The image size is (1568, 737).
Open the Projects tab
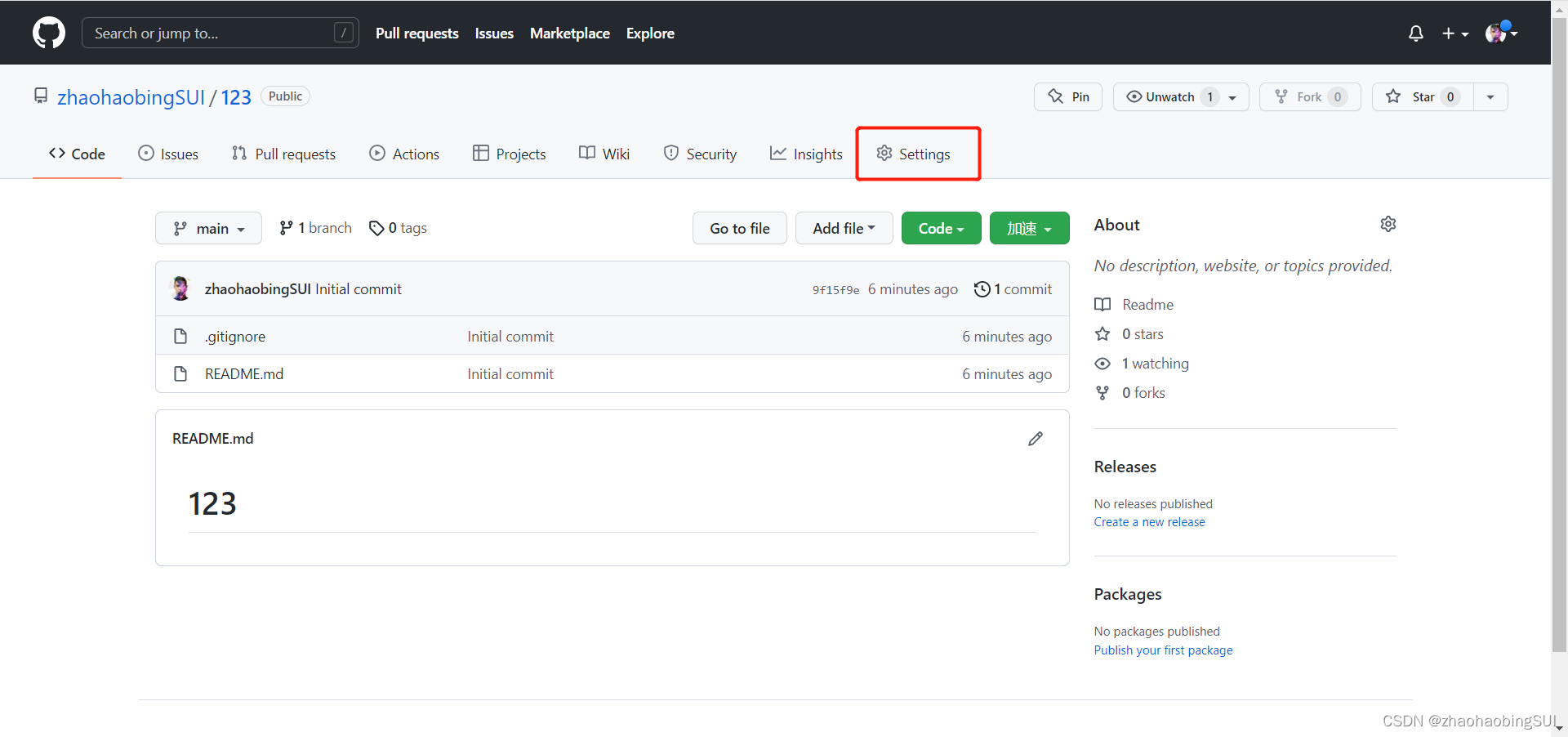(x=509, y=154)
